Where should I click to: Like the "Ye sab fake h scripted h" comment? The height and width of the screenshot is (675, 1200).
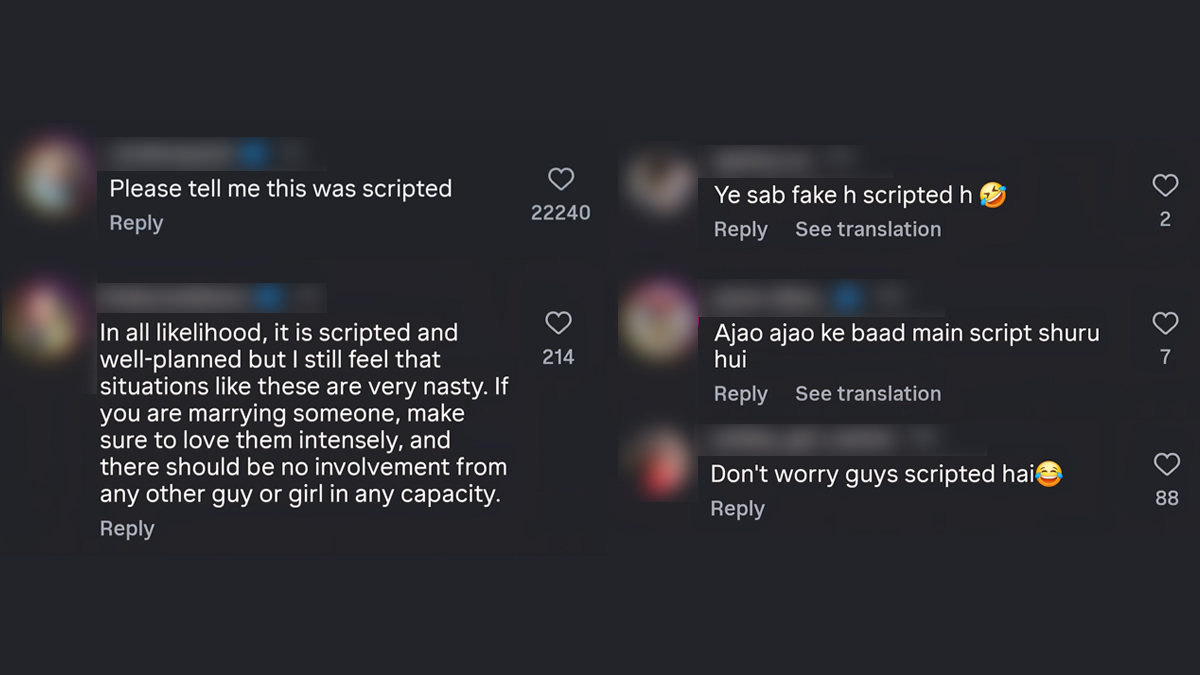point(1165,185)
